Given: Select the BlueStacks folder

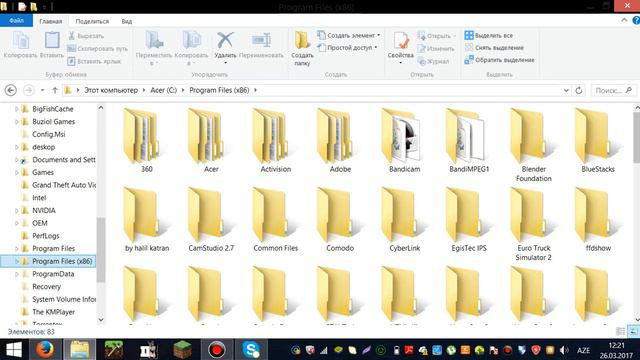Looking at the screenshot, I should click(598, 141).
